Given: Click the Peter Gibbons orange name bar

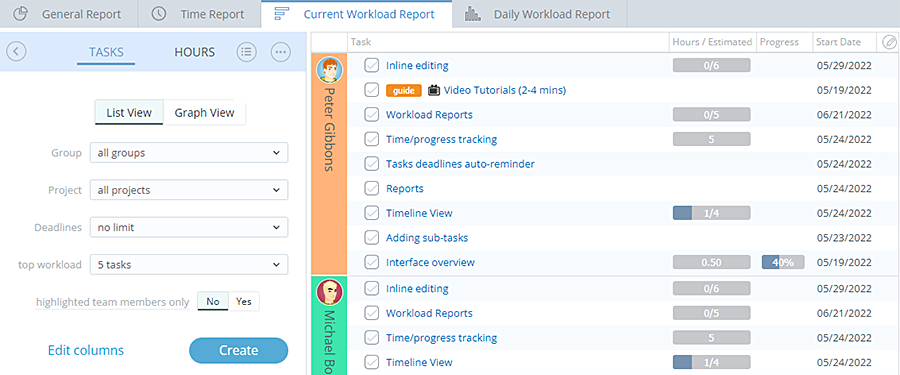Looking at the screenshot, I should (x=329, y=164).
